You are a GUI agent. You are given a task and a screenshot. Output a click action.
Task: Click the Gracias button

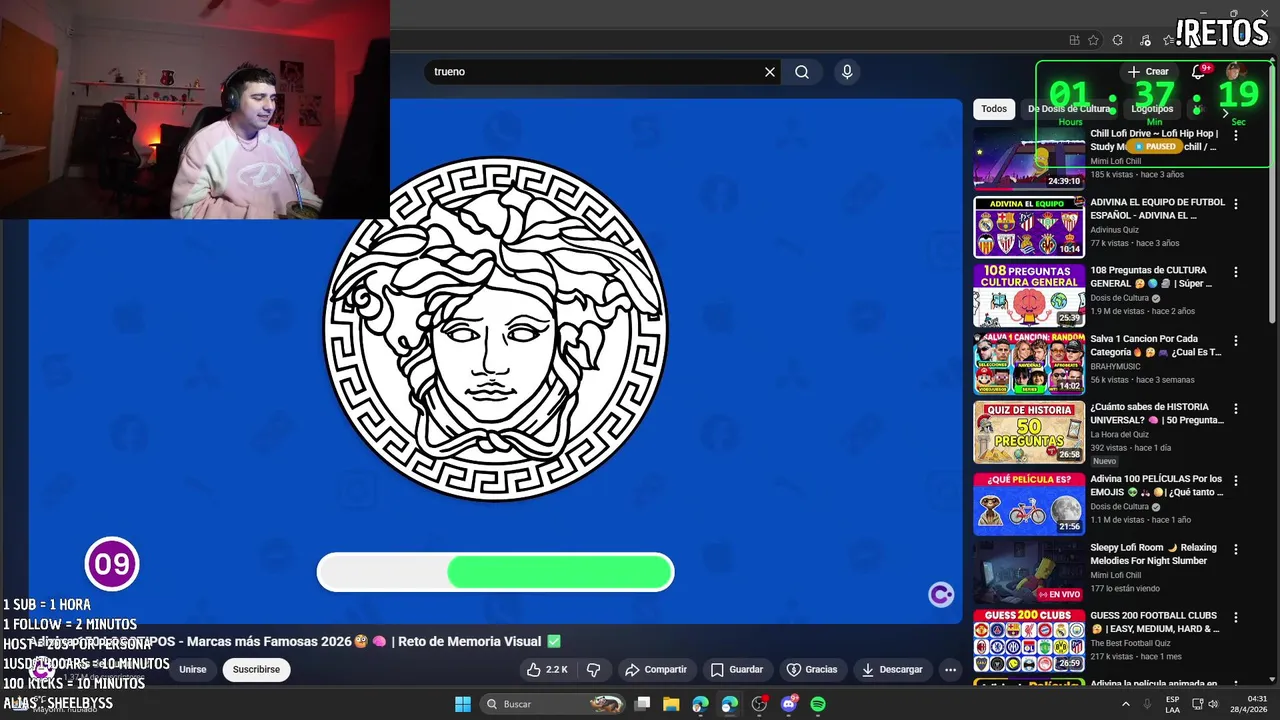pos(812,669)
